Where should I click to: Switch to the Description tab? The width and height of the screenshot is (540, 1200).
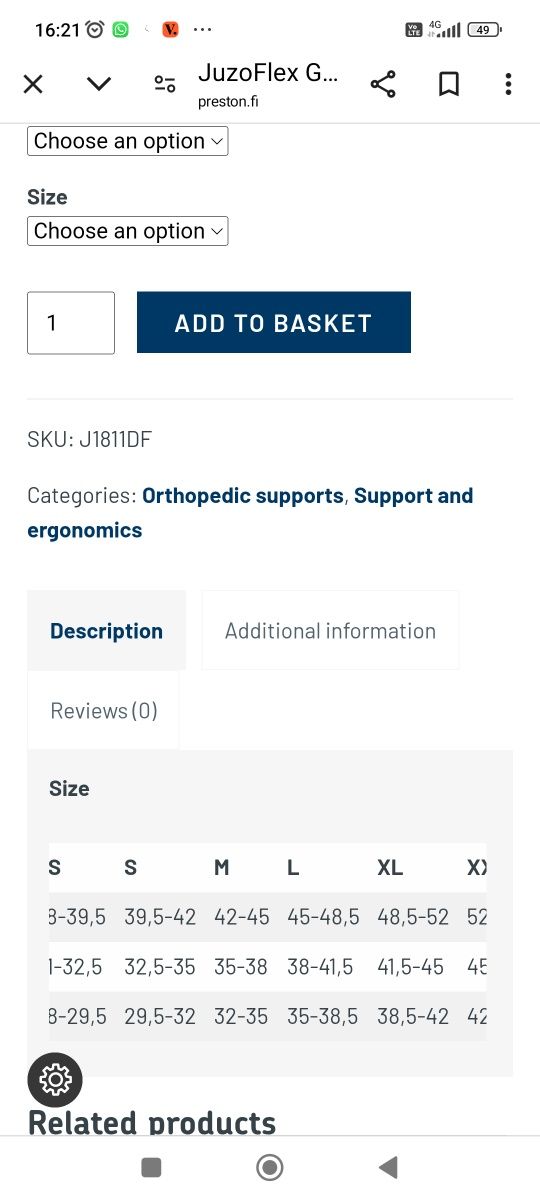click(106, 631)
